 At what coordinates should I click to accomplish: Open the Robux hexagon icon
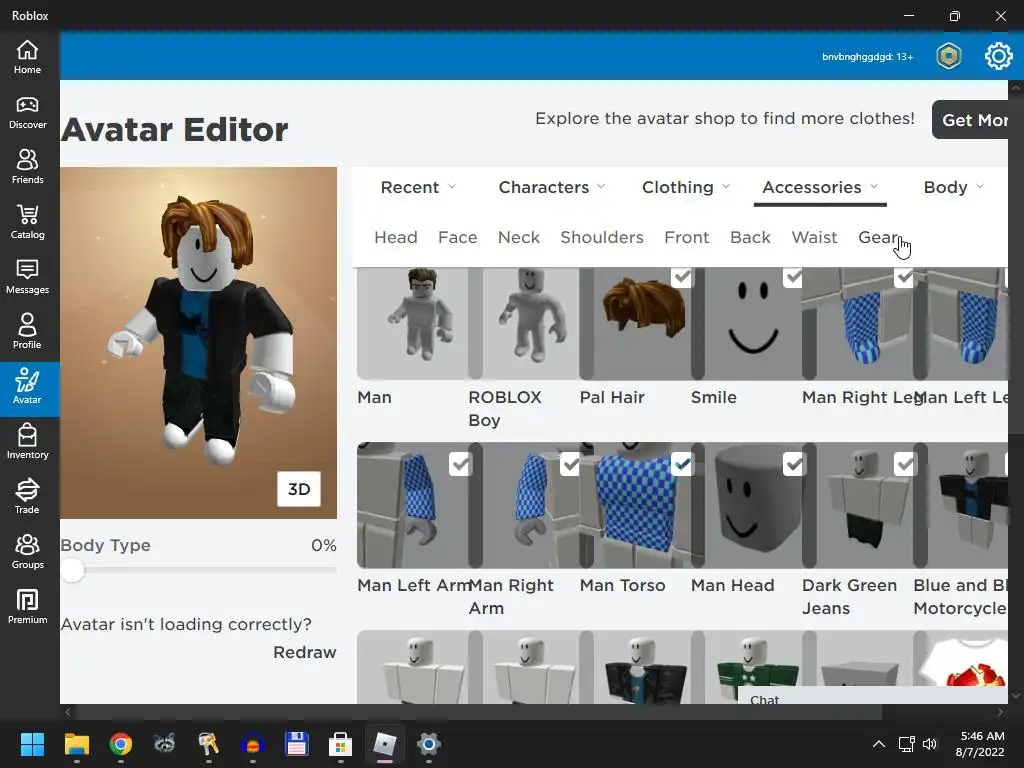(948, 56)
